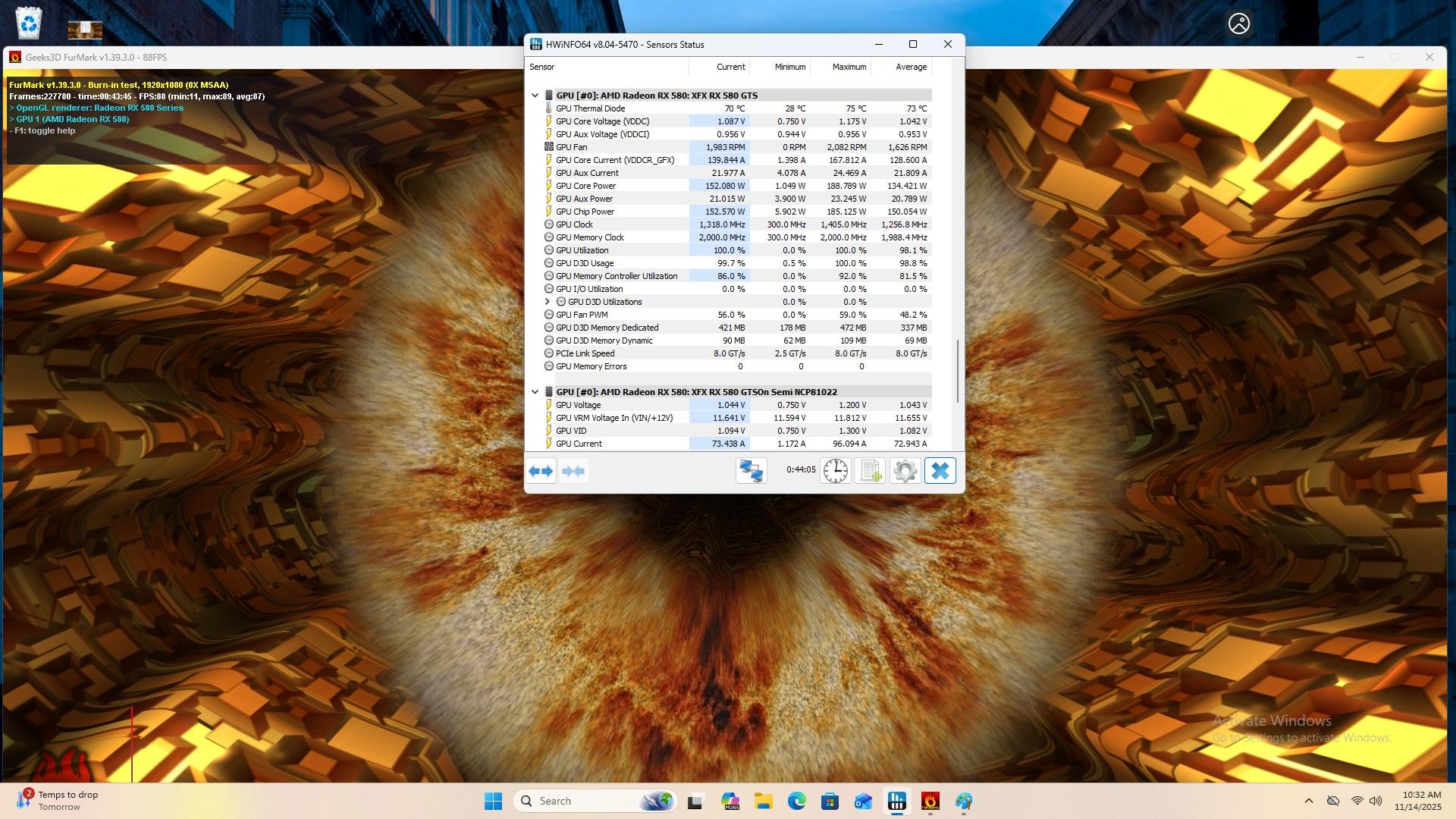Click the Minimum column header
Viewport: 1456px width, 819px height.
[x=780, y=67]
